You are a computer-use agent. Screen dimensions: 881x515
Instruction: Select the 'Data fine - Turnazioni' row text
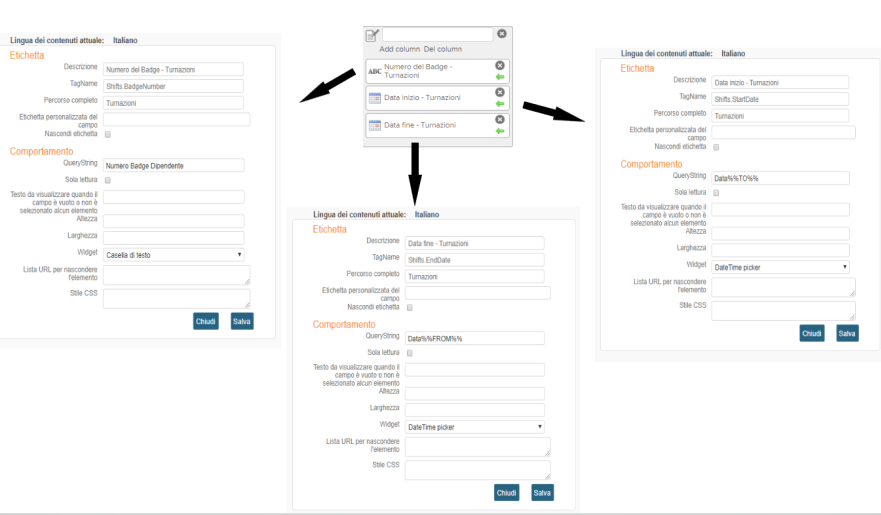coord(420,125)
